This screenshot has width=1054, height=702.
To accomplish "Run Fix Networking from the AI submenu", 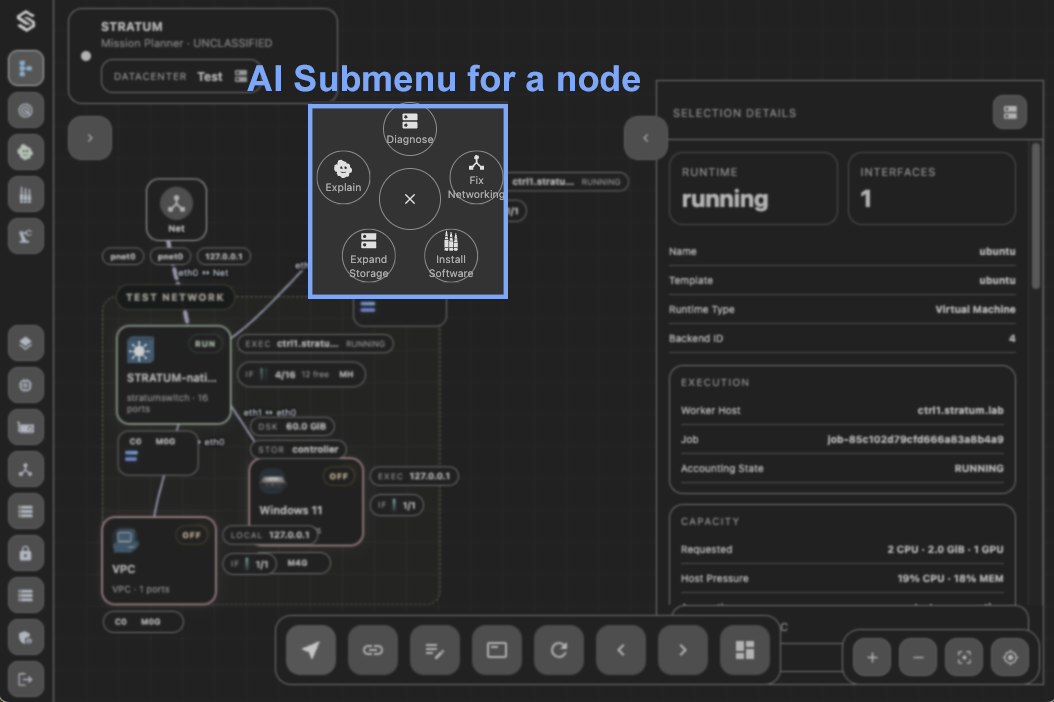I will click(476, 177).
